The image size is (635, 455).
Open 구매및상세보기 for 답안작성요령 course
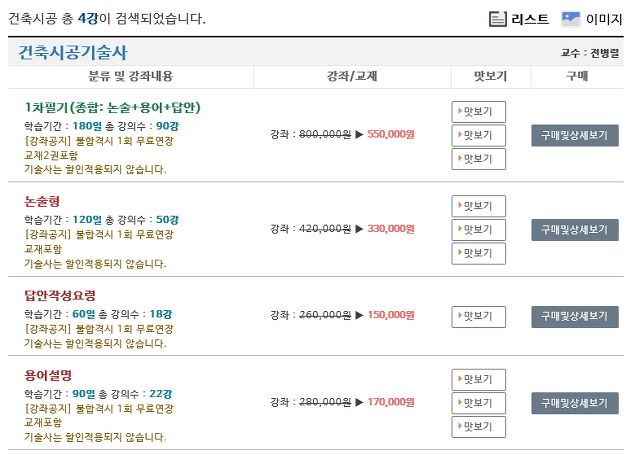point(575,317)
